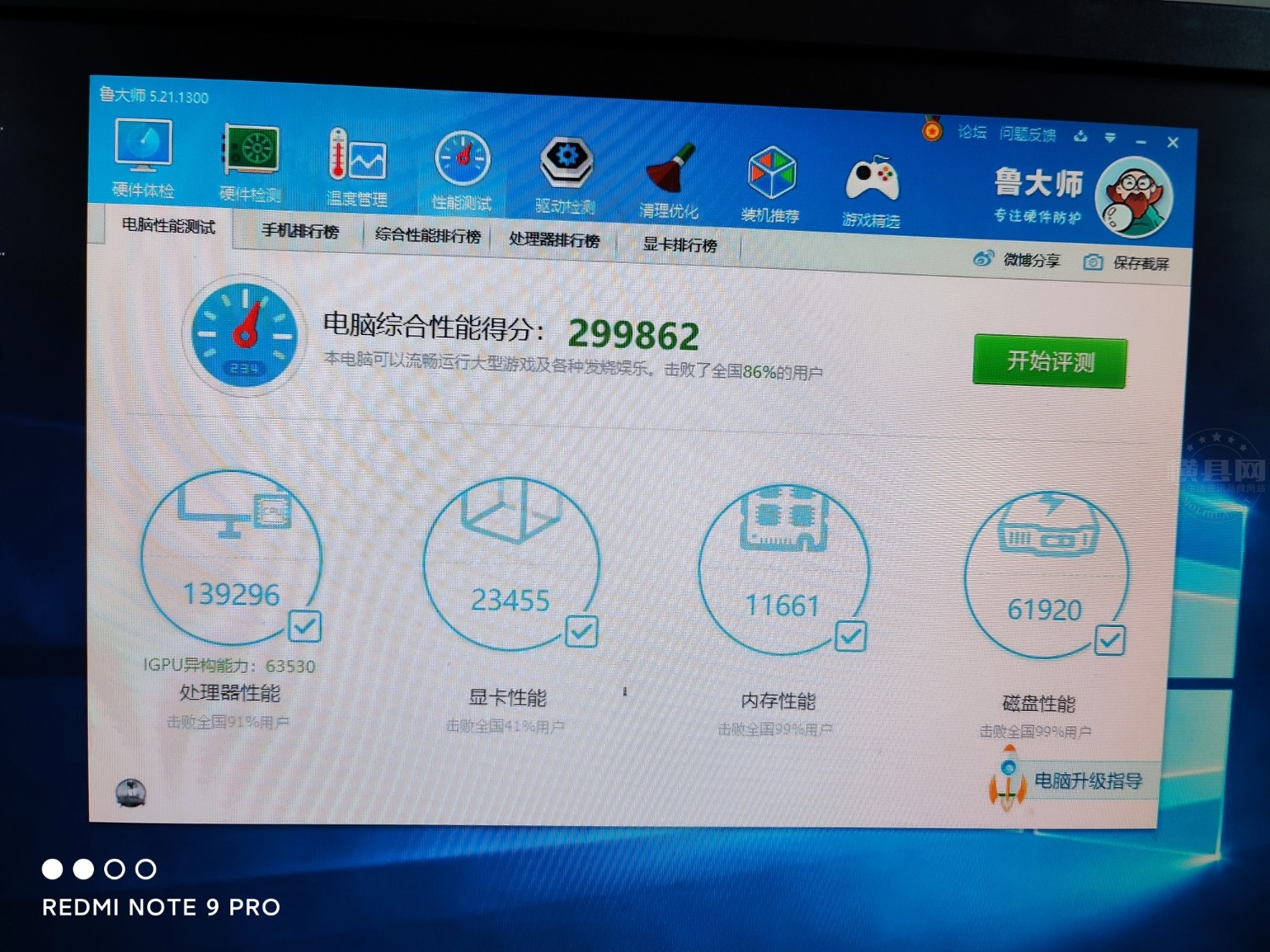Screen dimensions: 1270x952
Task: Click the graphics card cube icon above 23455
Action: coord(511,509)
